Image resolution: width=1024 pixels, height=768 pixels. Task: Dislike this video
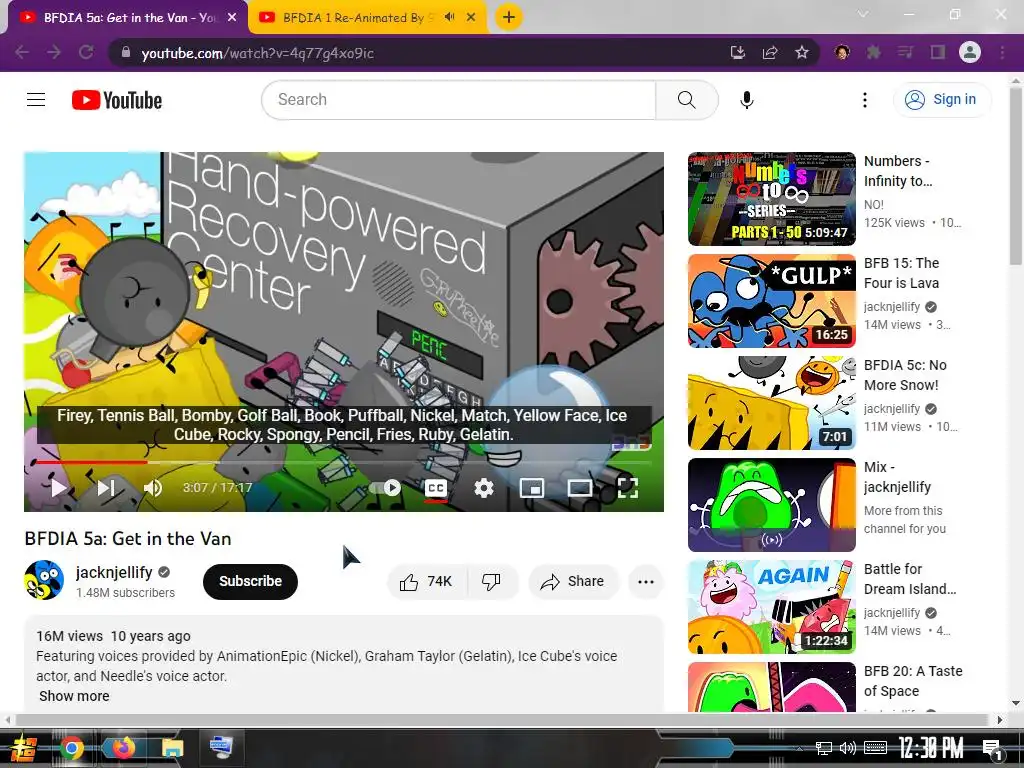492,581
